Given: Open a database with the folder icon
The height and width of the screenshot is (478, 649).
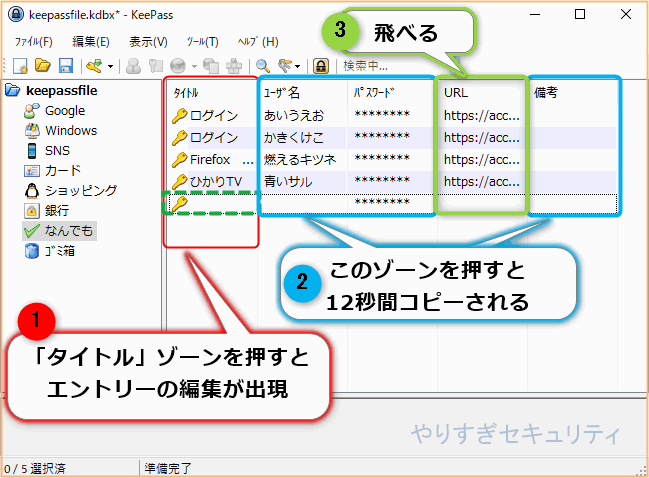Looking at the screenshot, I should (x=43, y=65).
